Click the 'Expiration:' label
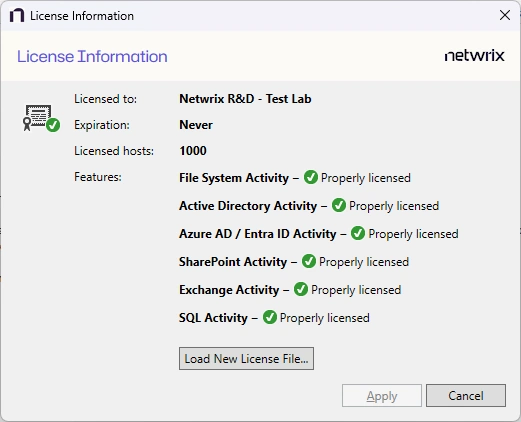 (x=102, y=125)
